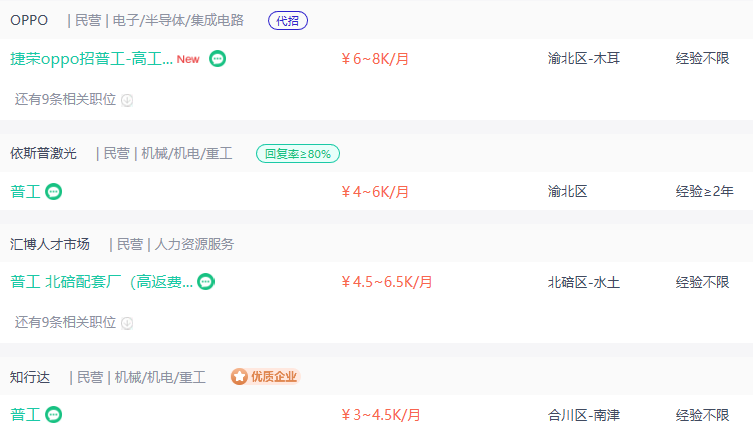The width and height of the screenshot is (753, 433).
Task: Click the 回复率≥80% badge
Action: (x=298, y=154)
